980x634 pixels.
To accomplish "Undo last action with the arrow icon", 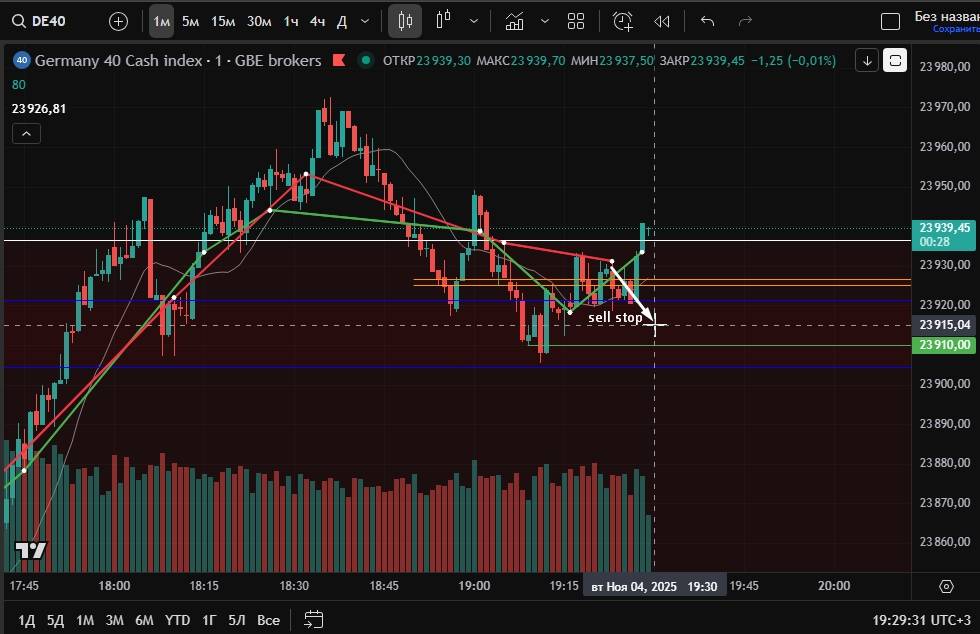I will (708, 21).
